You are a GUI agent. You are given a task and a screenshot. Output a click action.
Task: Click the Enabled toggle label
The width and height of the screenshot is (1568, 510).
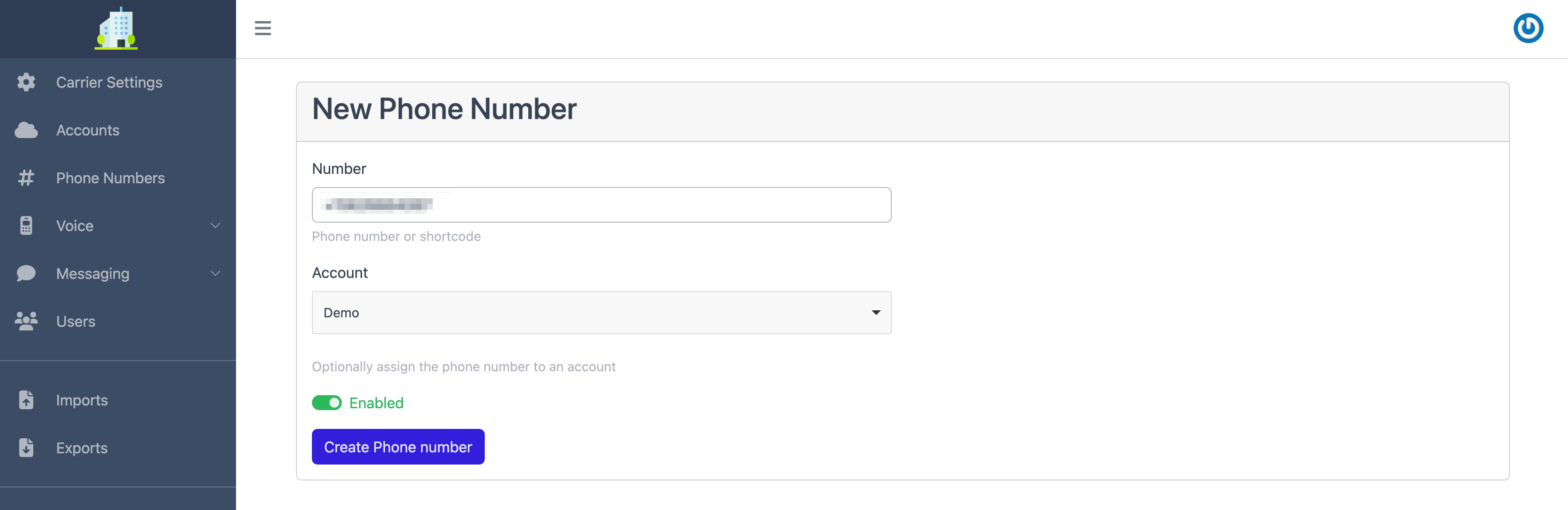click(x=376, y=403)
